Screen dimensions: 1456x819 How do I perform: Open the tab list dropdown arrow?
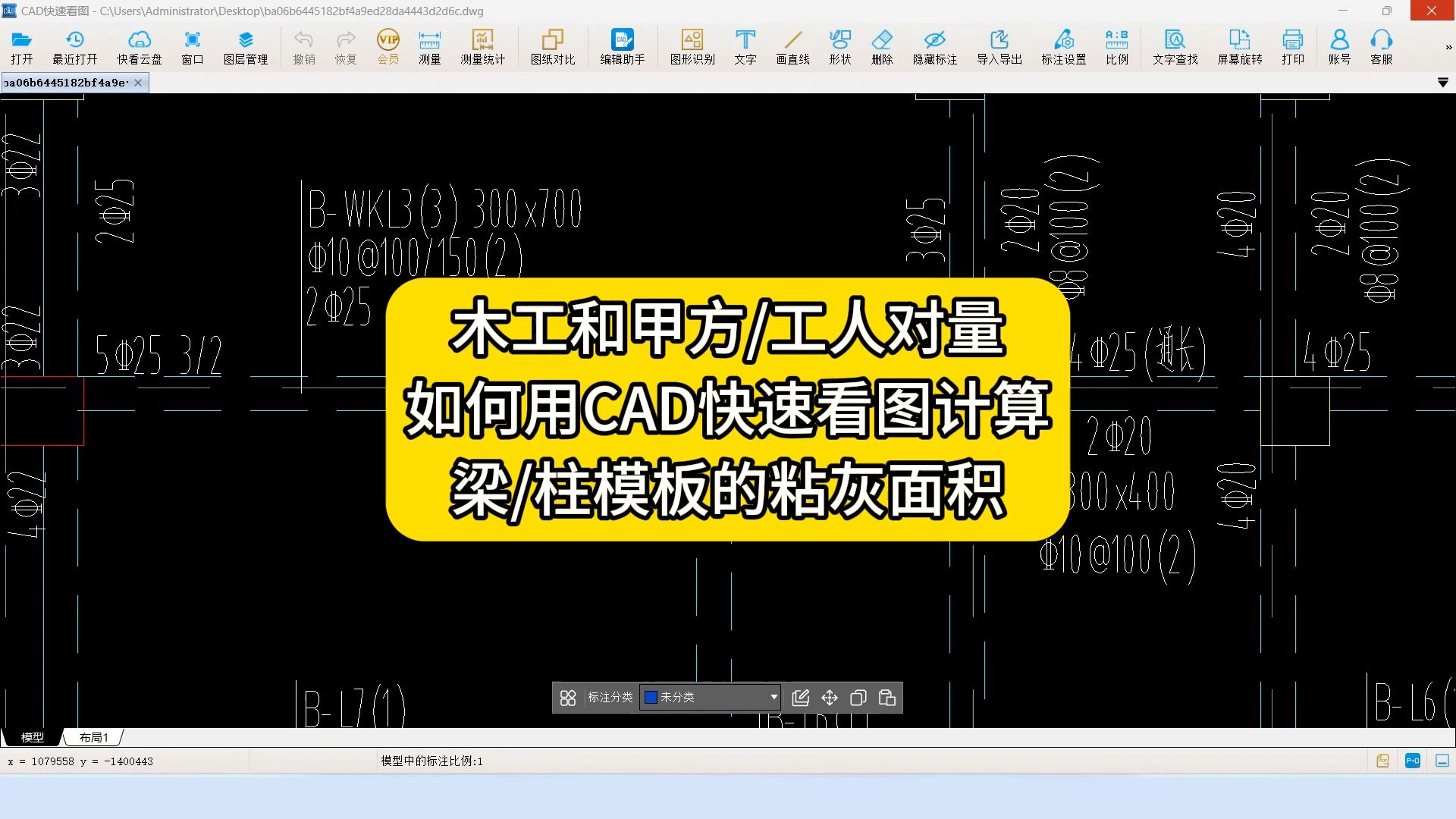tap(1442, 83)
